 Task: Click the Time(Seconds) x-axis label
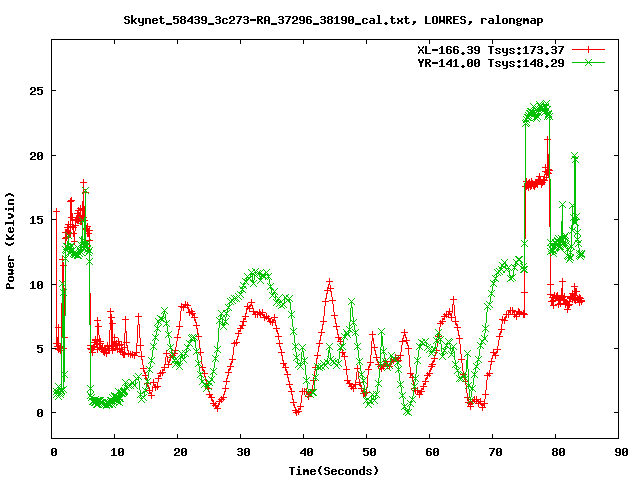pyautogui.click(x=334, y=471)
